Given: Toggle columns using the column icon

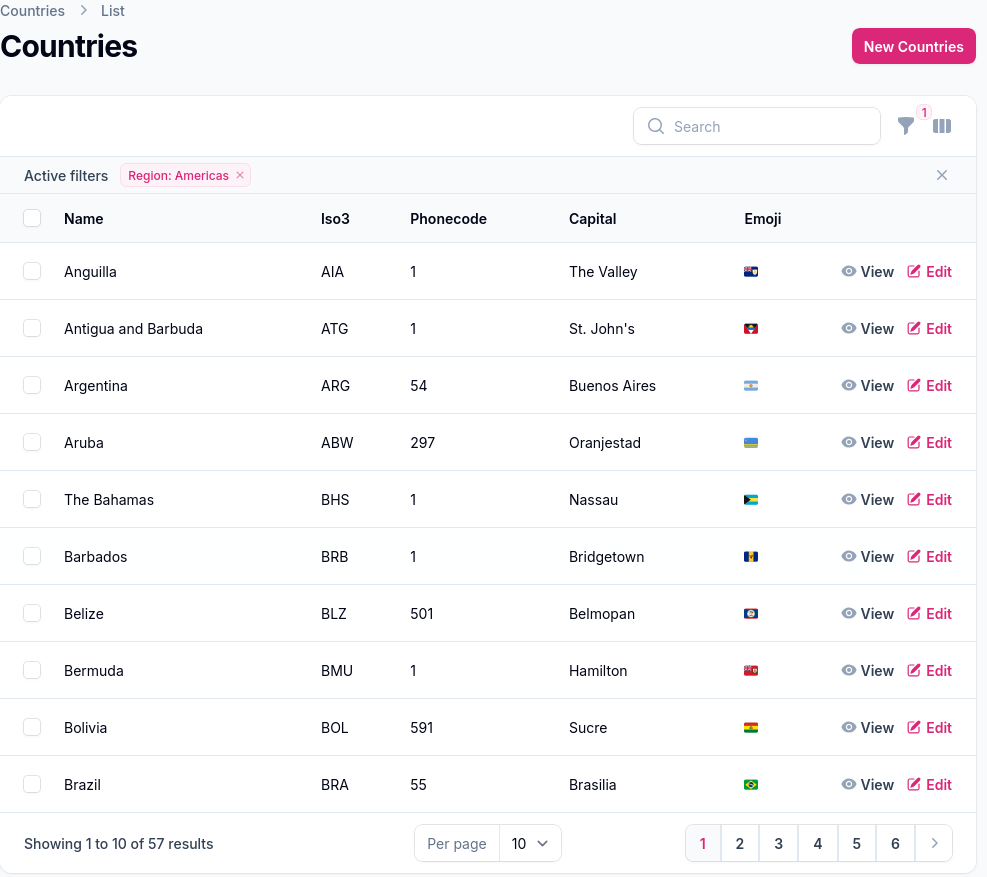Looking at the screenshot, I should (x=942, y=126).
